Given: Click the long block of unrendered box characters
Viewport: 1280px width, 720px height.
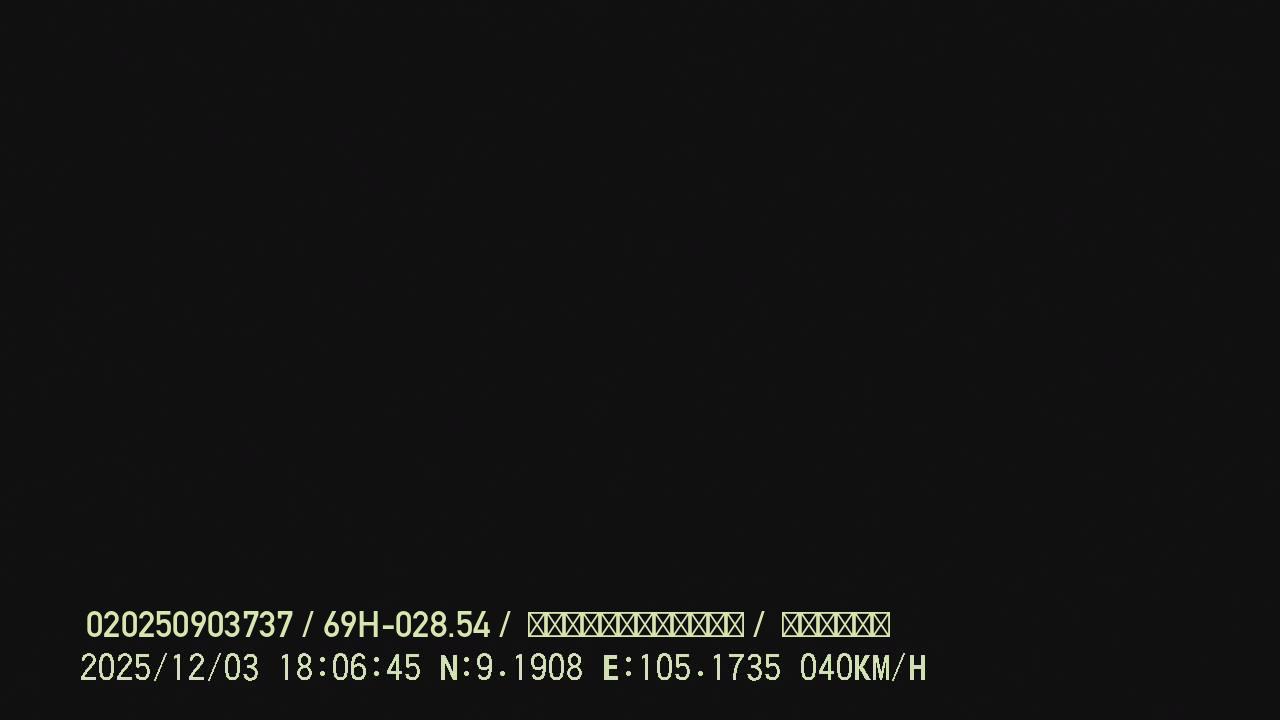Looking at the screenshot, I should tap(635, 625).
